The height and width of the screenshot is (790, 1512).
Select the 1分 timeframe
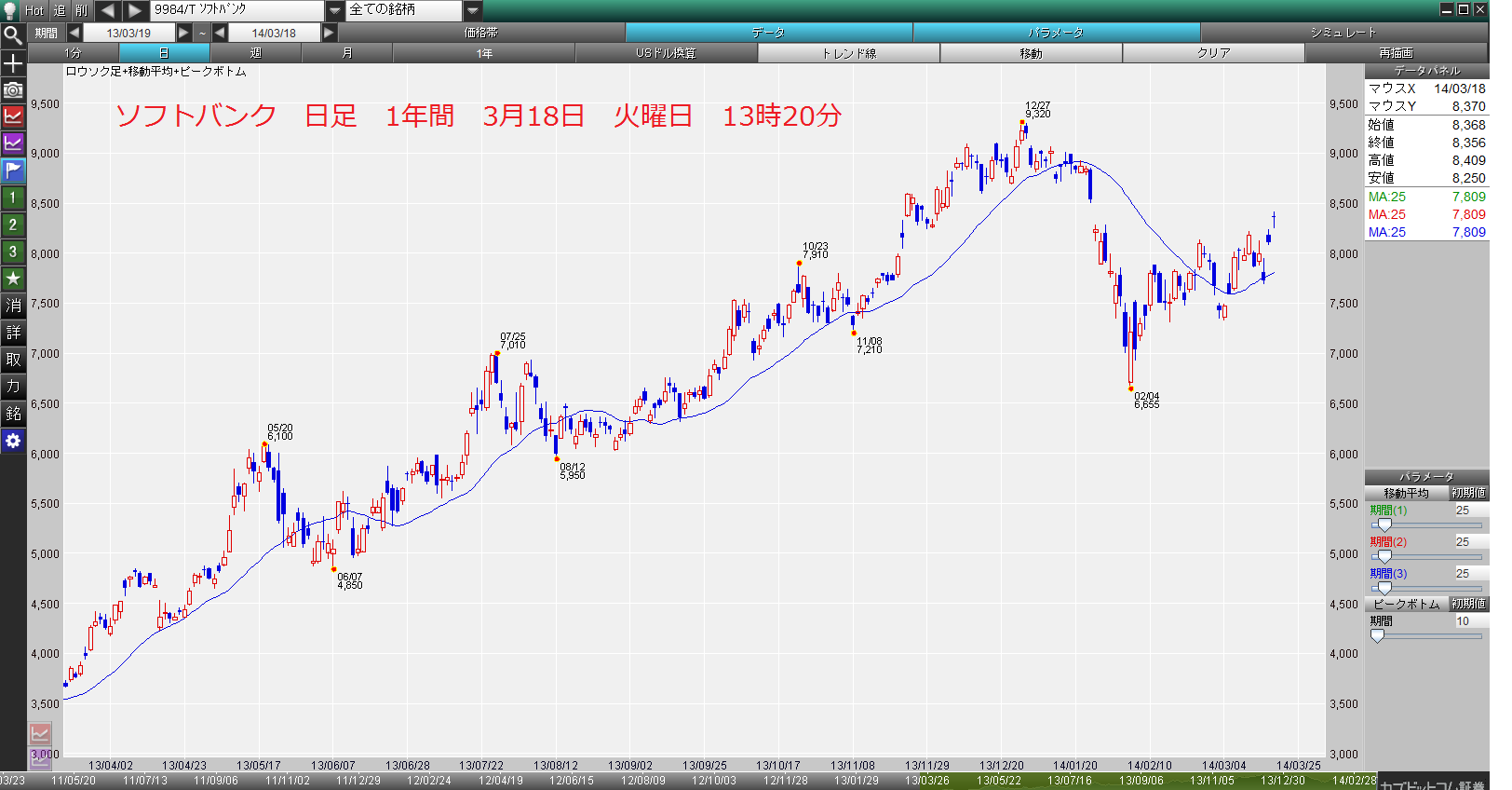pos(74,53)
